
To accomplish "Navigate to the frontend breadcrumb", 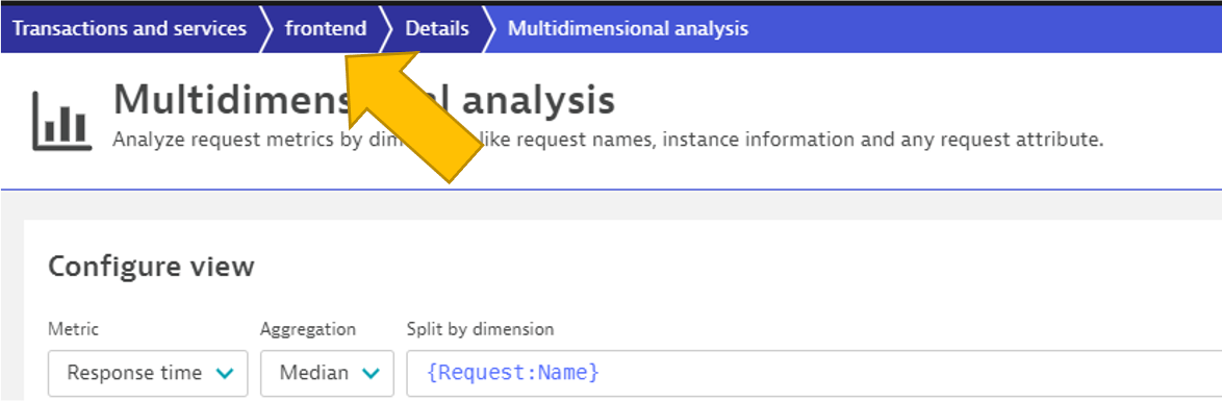I will click(x=325, y=28).
